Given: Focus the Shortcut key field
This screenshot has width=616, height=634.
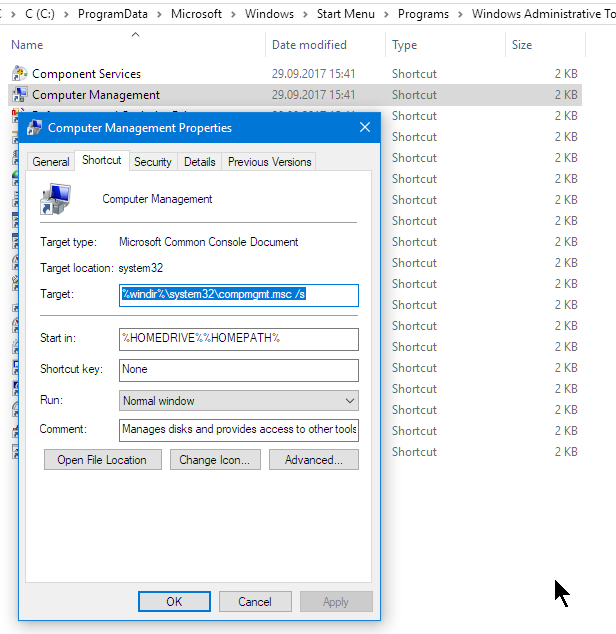Looking at the screenshot, I should (238, 370).
